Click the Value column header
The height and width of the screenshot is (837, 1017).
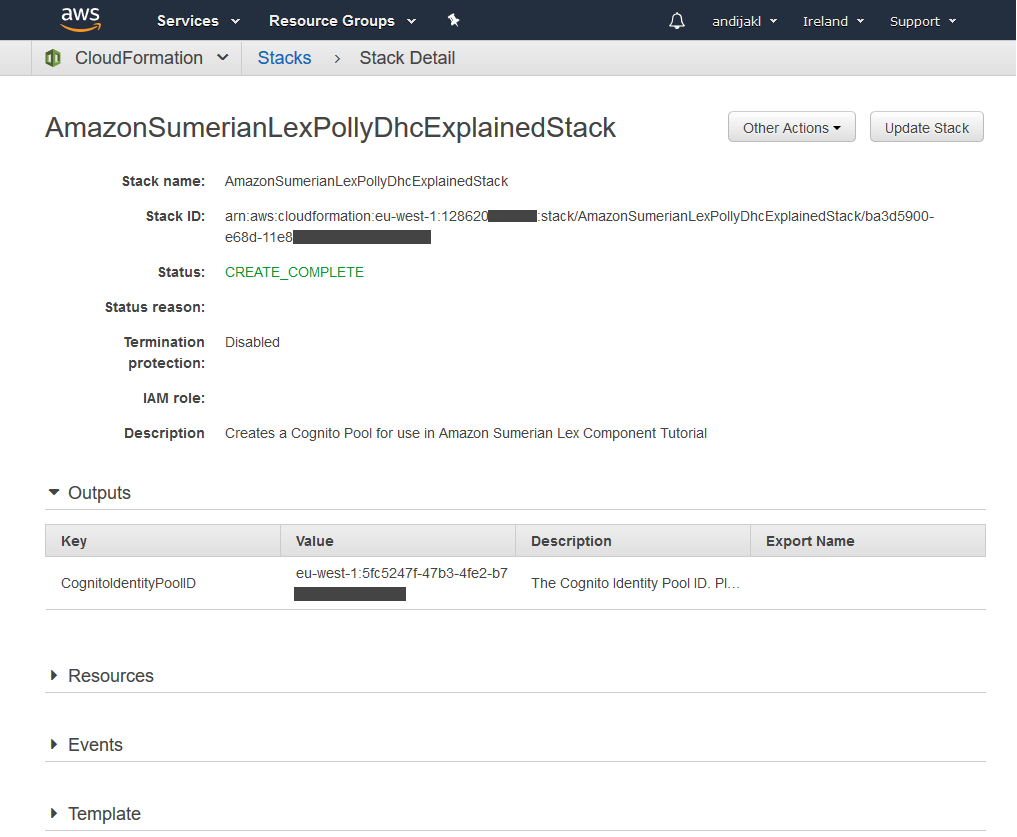tap(398, 540)
